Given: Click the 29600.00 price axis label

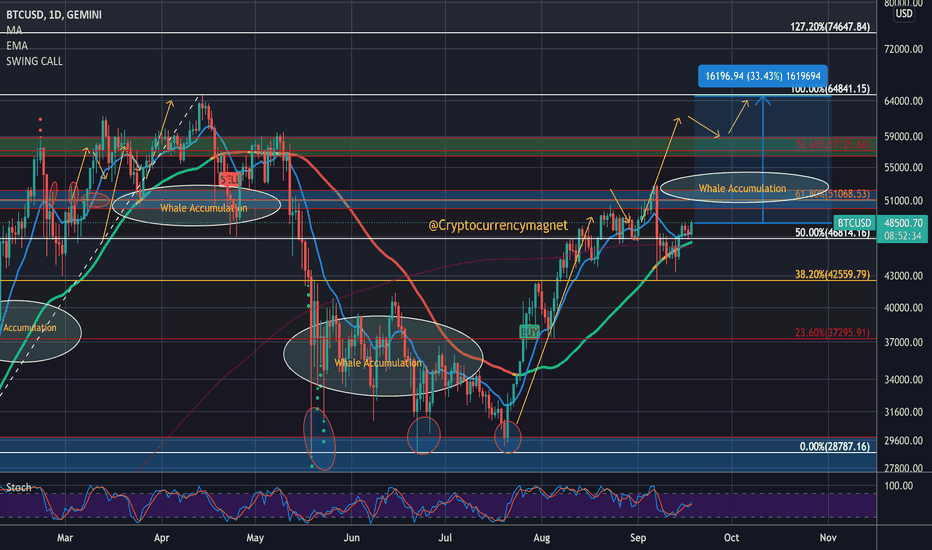Looking at the screenshot, I should tap(903, 441).
